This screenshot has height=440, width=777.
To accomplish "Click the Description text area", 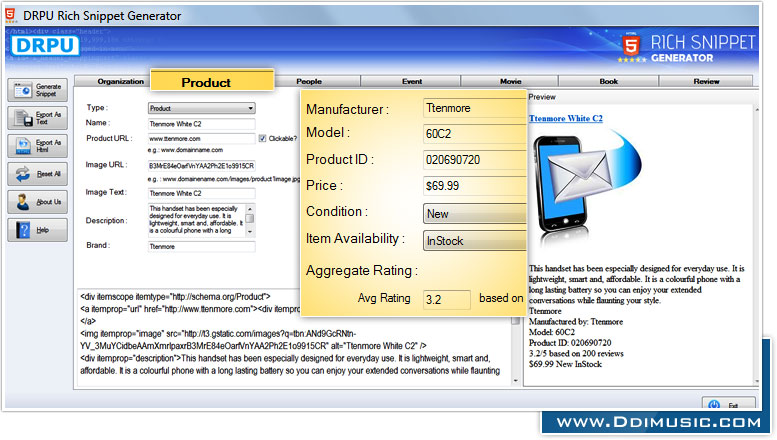I will pos(197,220).
